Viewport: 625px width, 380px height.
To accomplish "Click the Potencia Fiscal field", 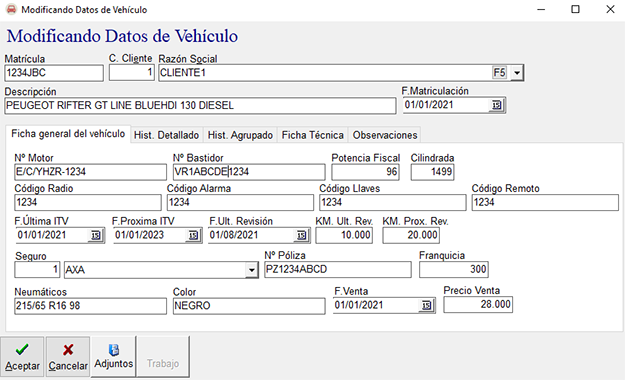I will point(366,172).
